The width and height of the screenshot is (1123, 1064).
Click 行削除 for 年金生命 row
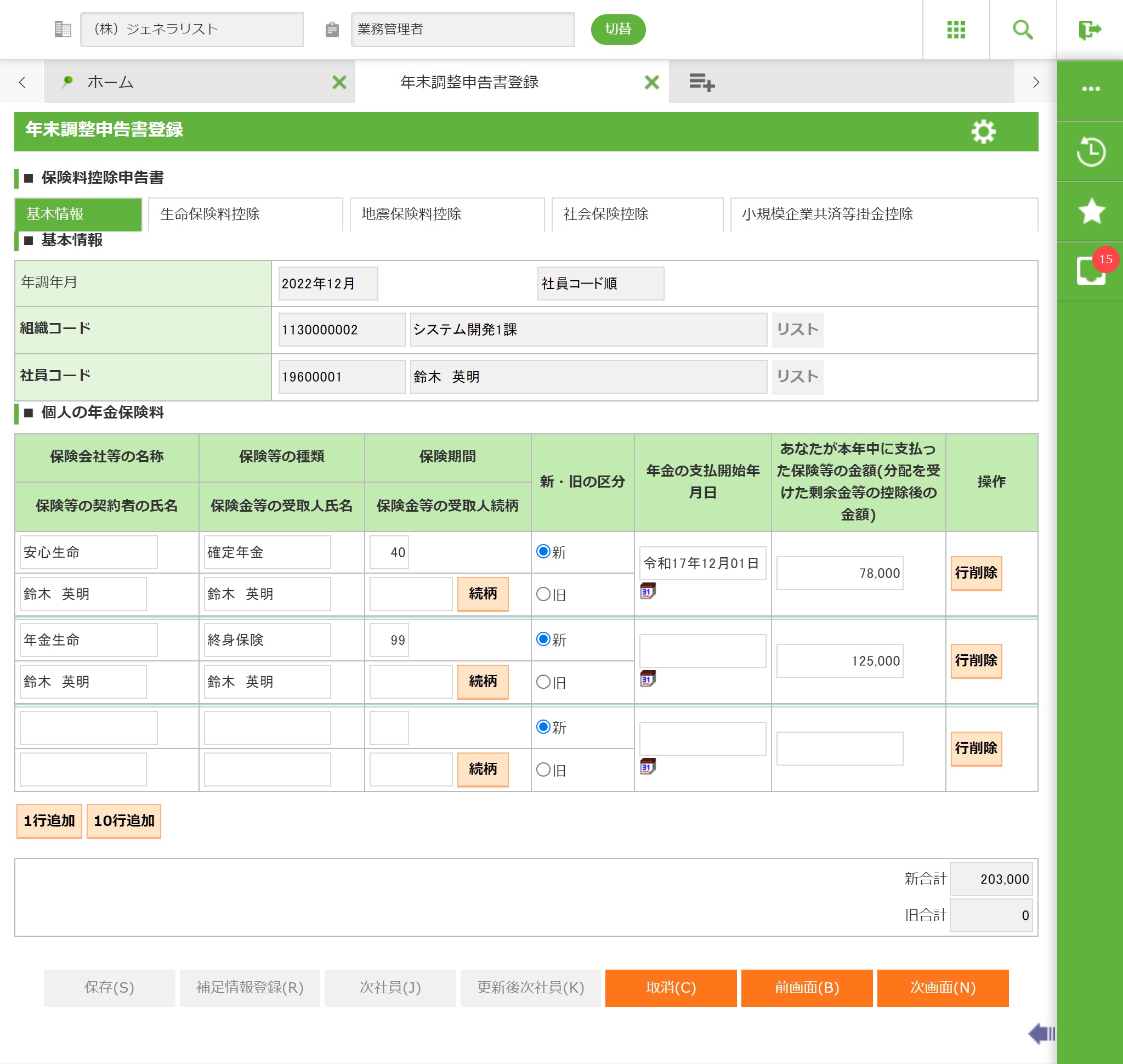pyautogui.click(x=975, y=660)
